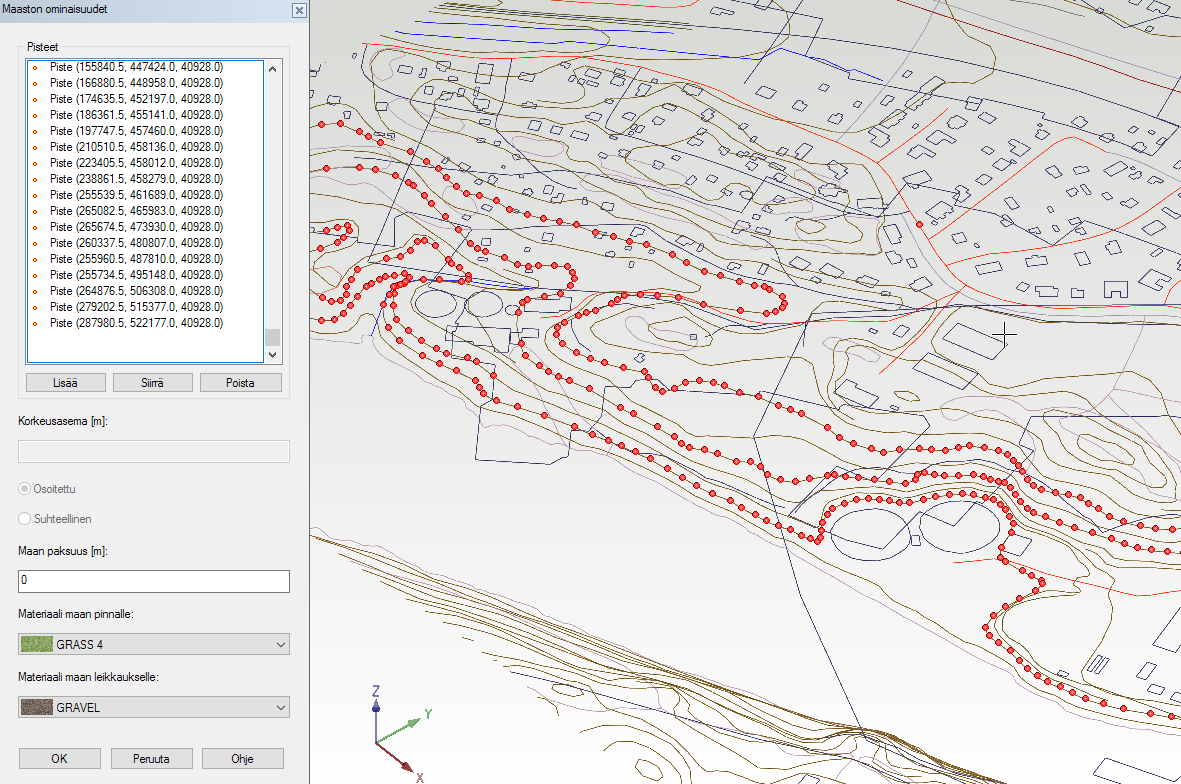The image size is (1181, 784).
Task: Select point Piste (287980.5, 522177.0, 40928.0)
Action: [x=136, y=323]
